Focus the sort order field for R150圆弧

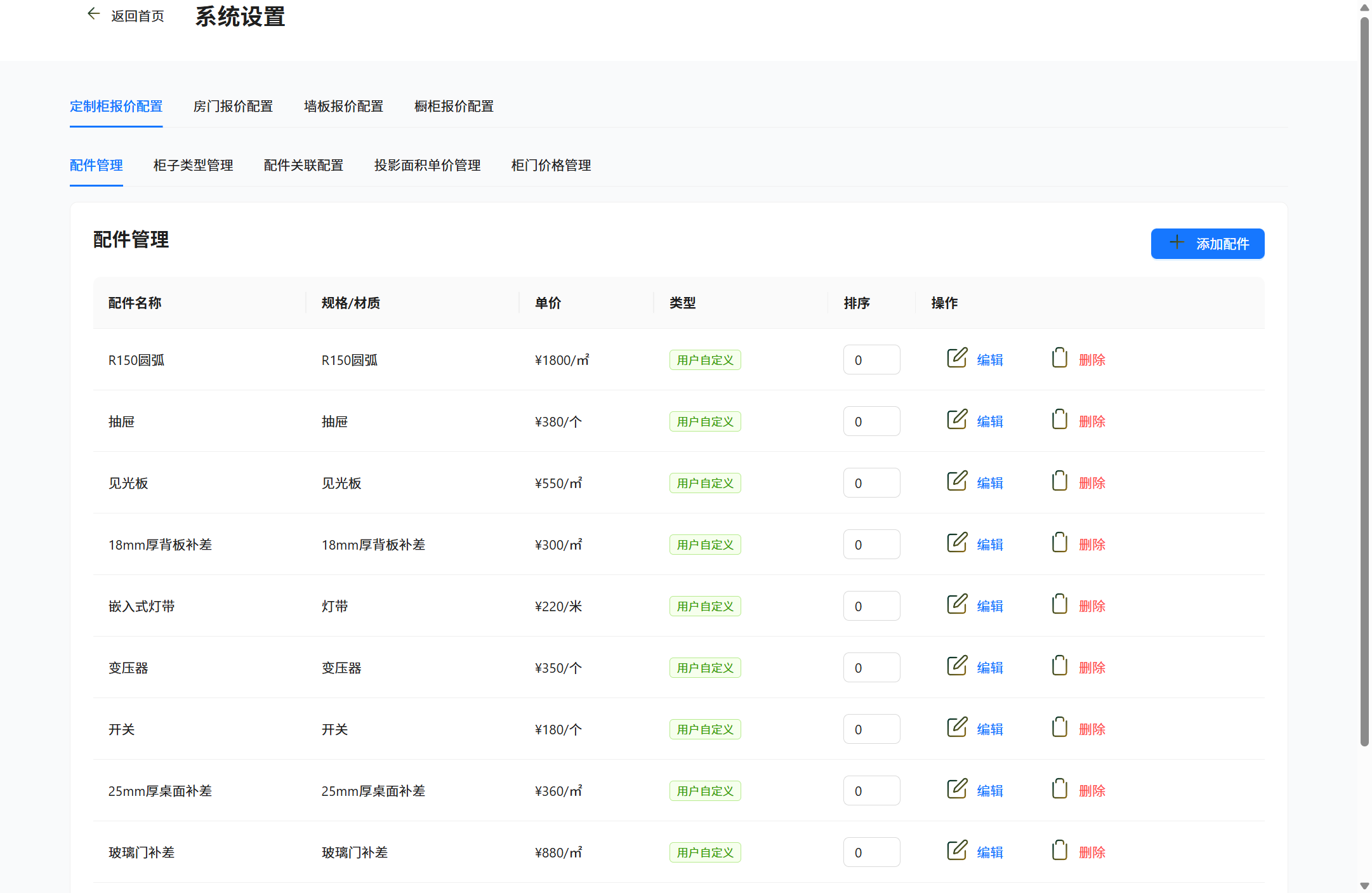[871, 360]
